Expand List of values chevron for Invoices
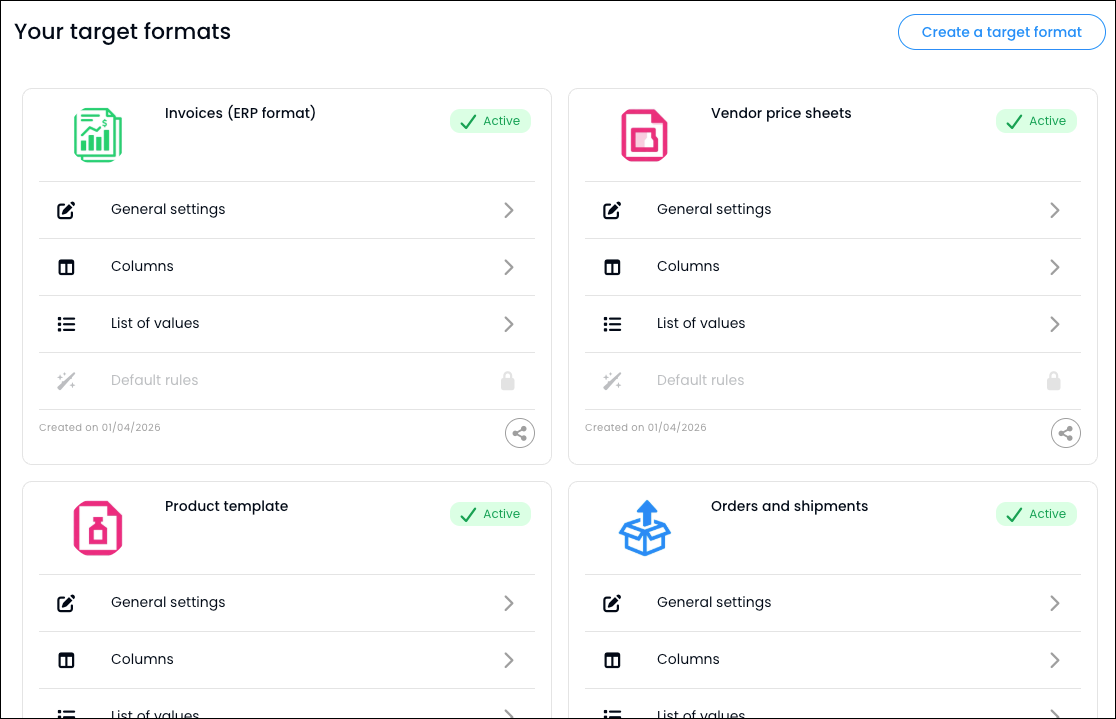 click(x=509, y=324)
